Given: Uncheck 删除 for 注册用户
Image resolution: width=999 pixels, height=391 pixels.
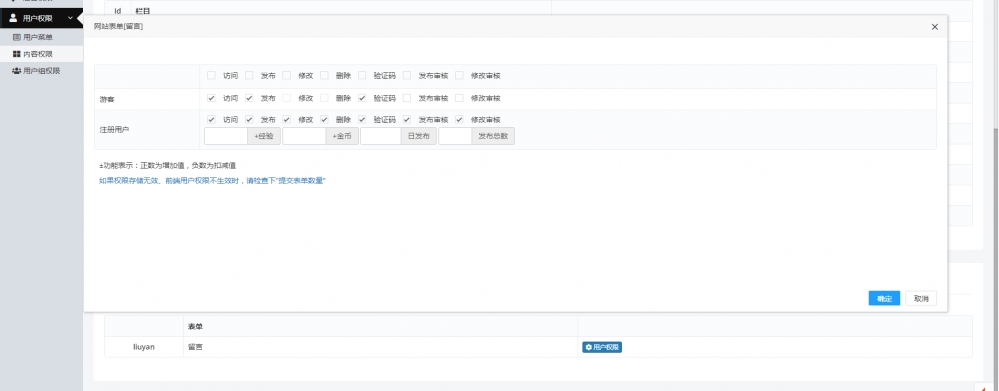Looking at the screenshot, I should [324, 120].
